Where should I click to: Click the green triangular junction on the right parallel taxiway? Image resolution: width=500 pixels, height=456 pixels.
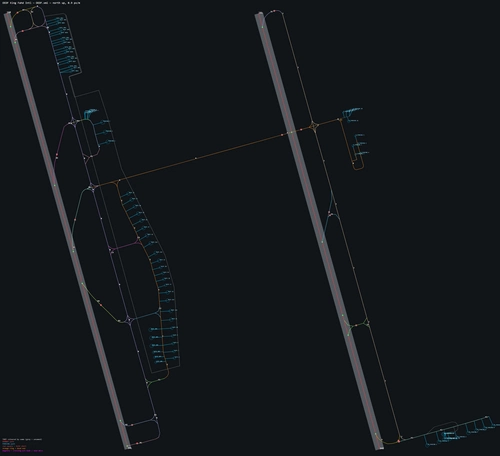(x=367, y=323)
